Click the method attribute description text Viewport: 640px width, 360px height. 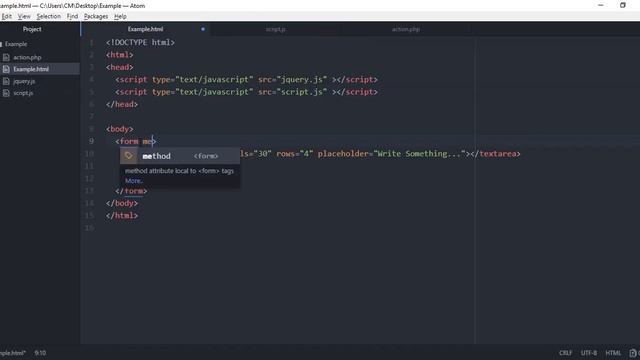(179, 171)
